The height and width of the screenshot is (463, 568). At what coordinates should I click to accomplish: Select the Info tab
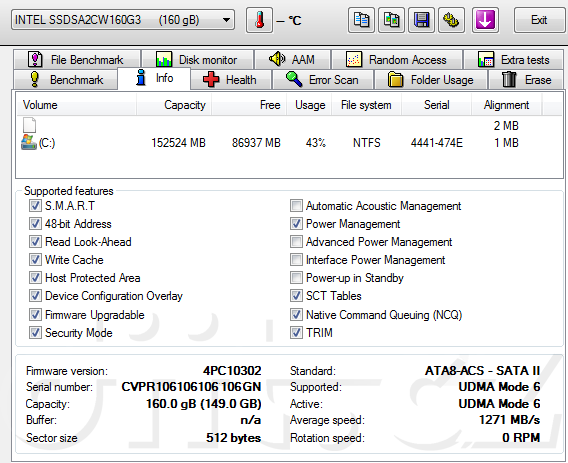(x=154, y=78)
